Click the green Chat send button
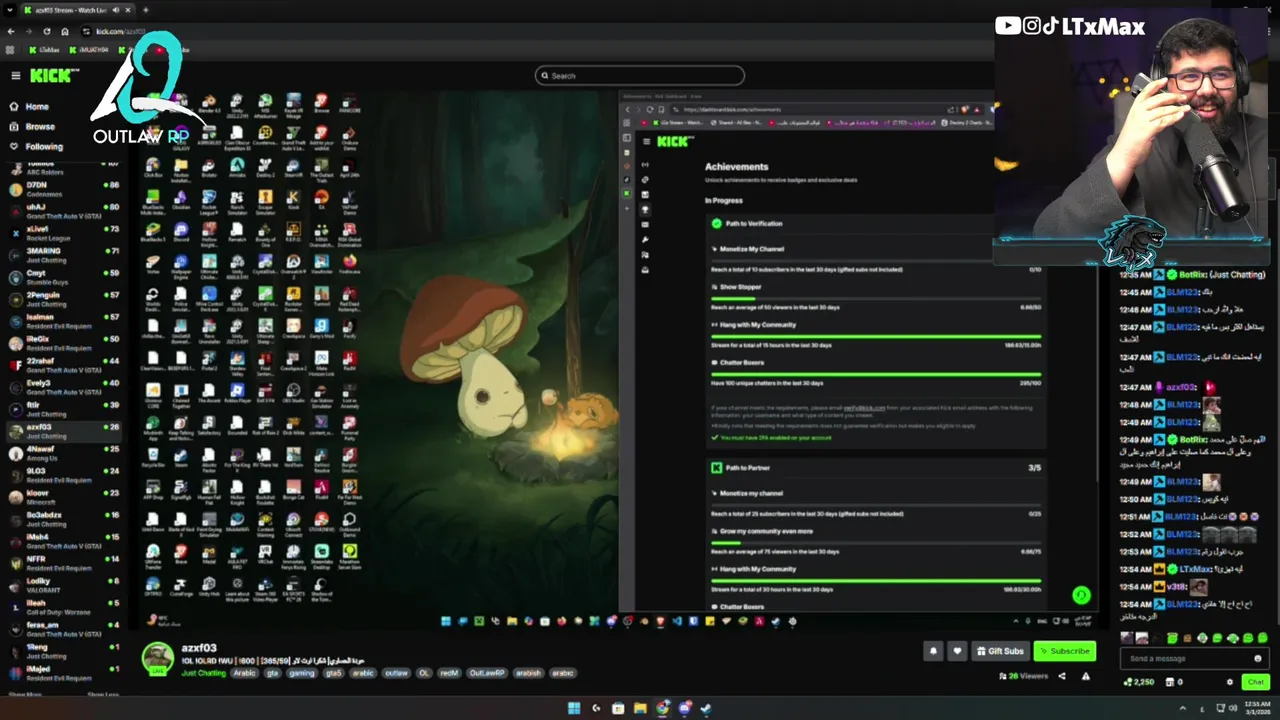 click(1255, 682)
